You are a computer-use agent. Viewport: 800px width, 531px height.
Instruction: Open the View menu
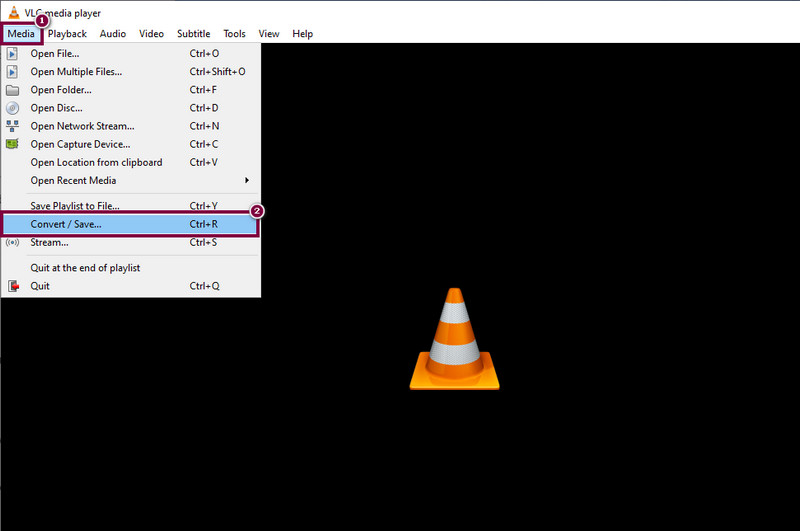click(x=268, y=34)
